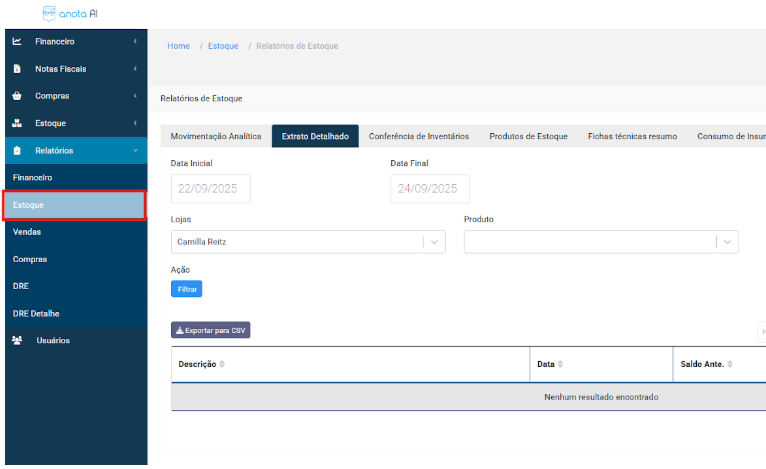Viewport: 766px width, 469px height.
Task: Sort table by Data column arrows
Action: pos(560,364)
